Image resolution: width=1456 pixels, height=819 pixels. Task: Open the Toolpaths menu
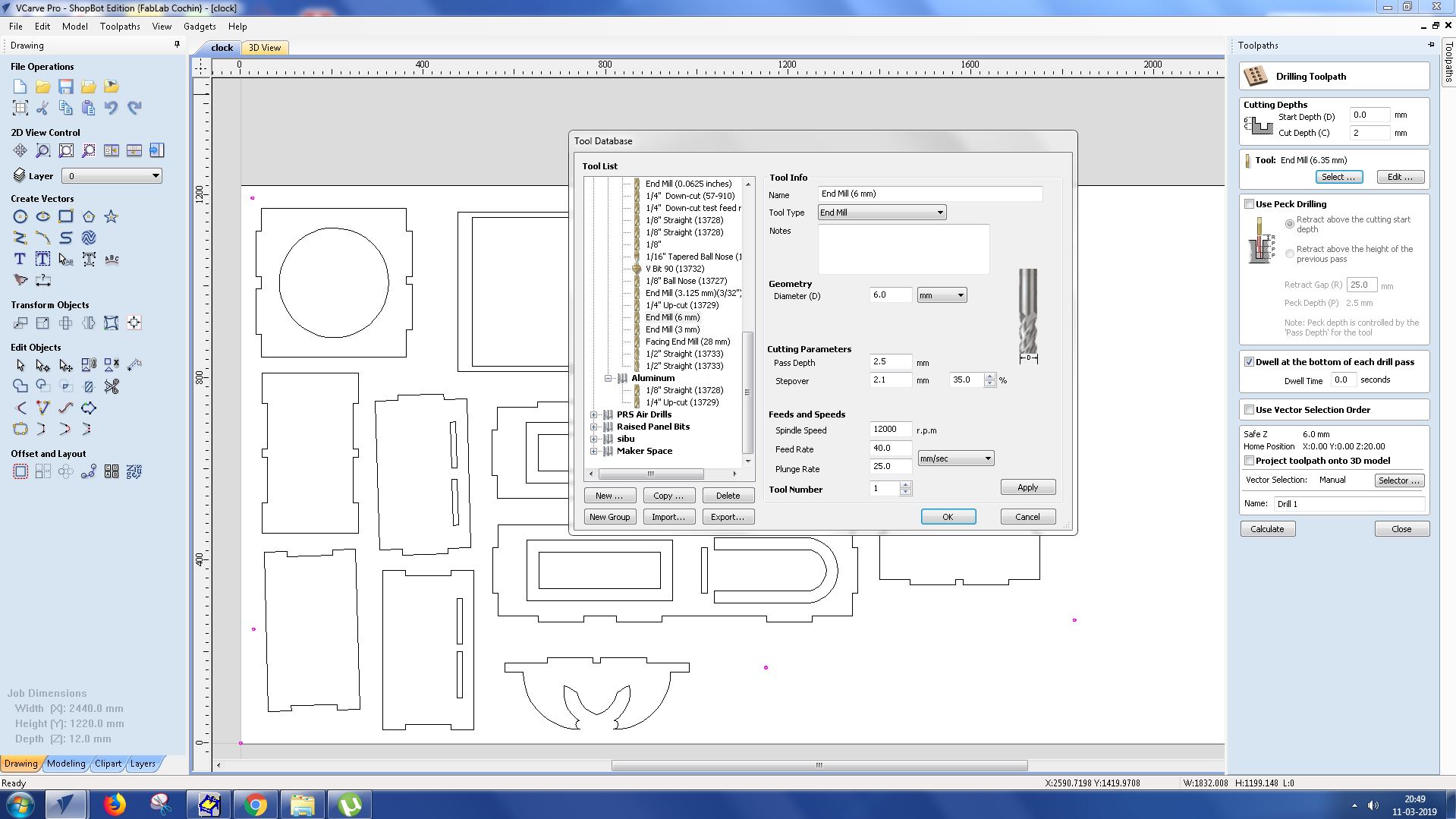click(x=120, y=27)
